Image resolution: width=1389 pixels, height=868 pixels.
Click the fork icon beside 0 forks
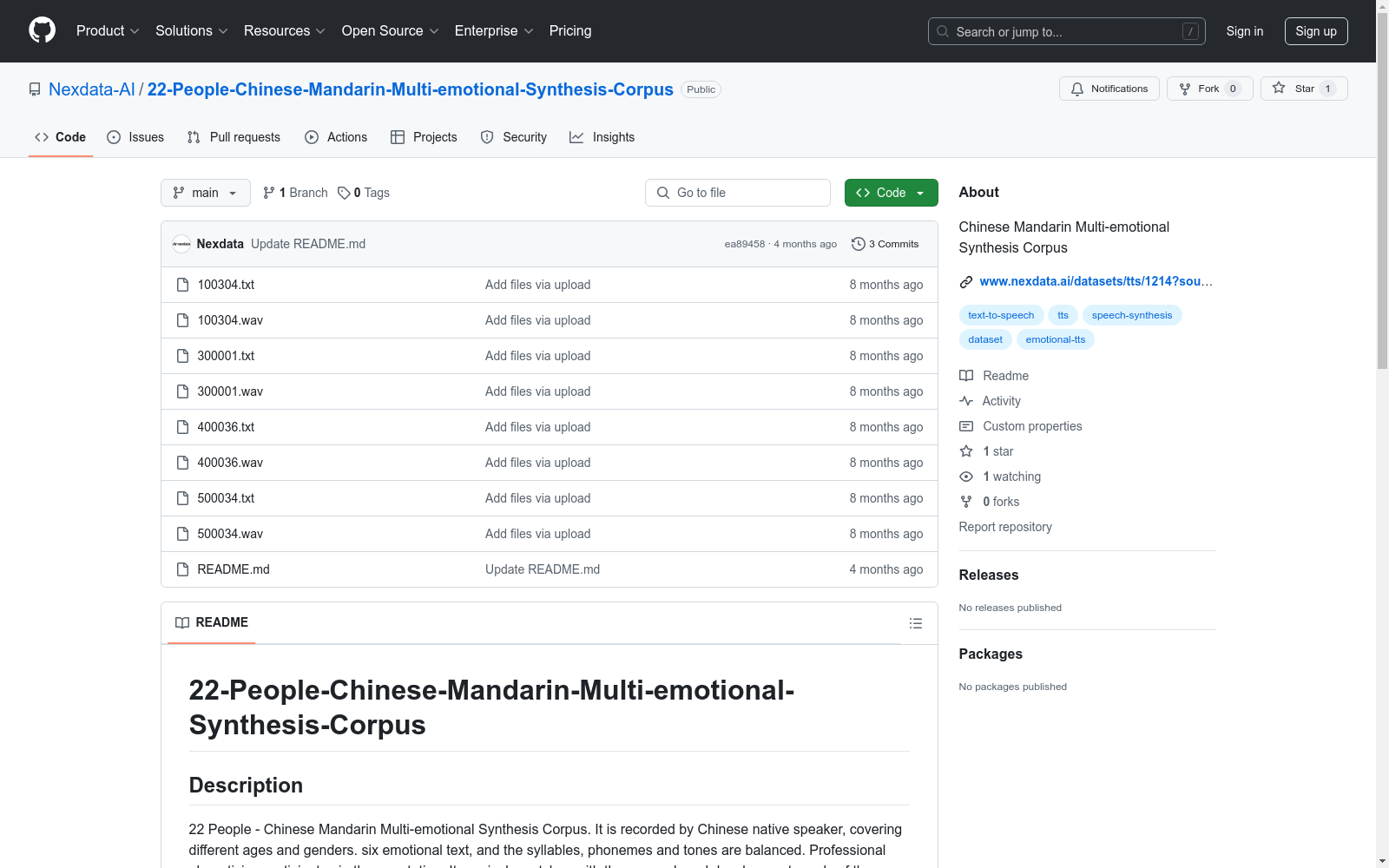point(966,502)
